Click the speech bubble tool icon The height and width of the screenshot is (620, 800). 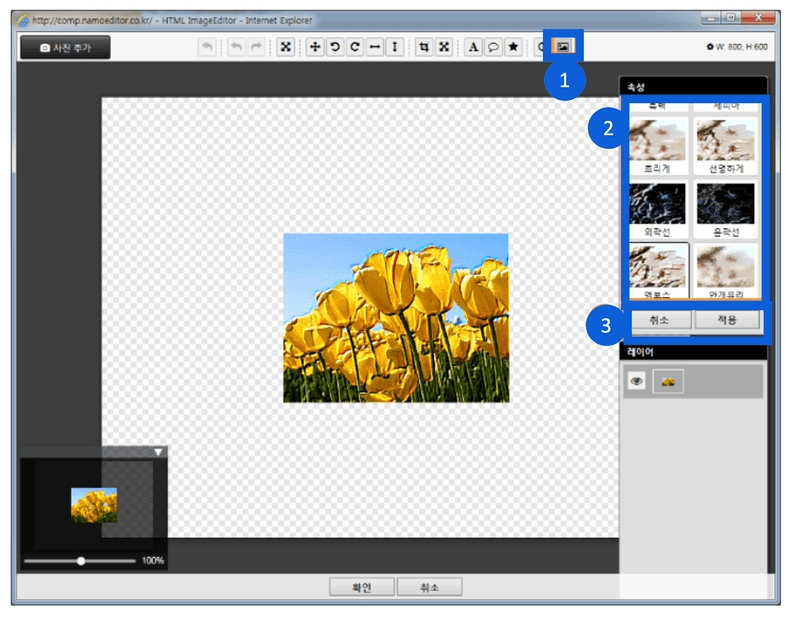(x=493, y=47)
